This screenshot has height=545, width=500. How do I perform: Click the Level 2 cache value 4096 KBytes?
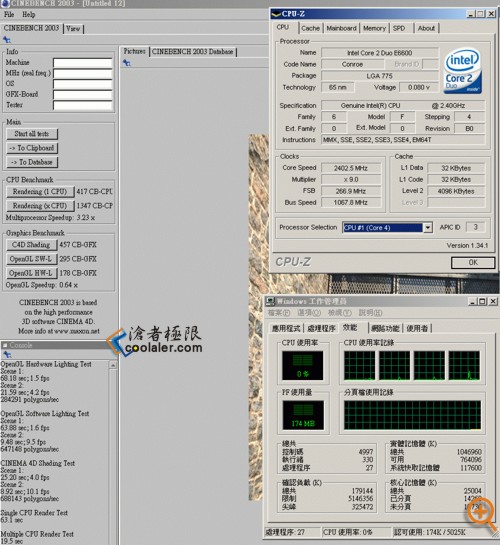pyautogui.click(x=456, y=191)
